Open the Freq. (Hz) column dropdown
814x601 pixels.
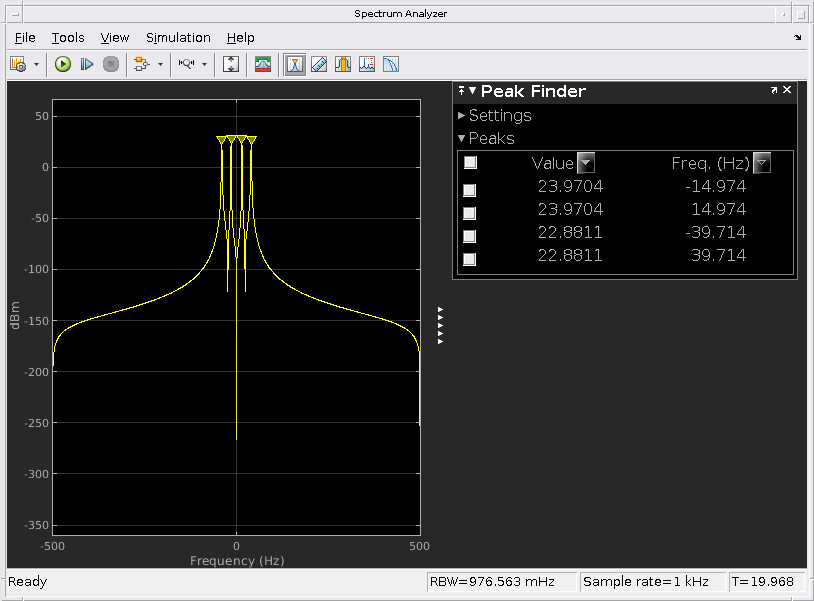click(x=762, y=163)
